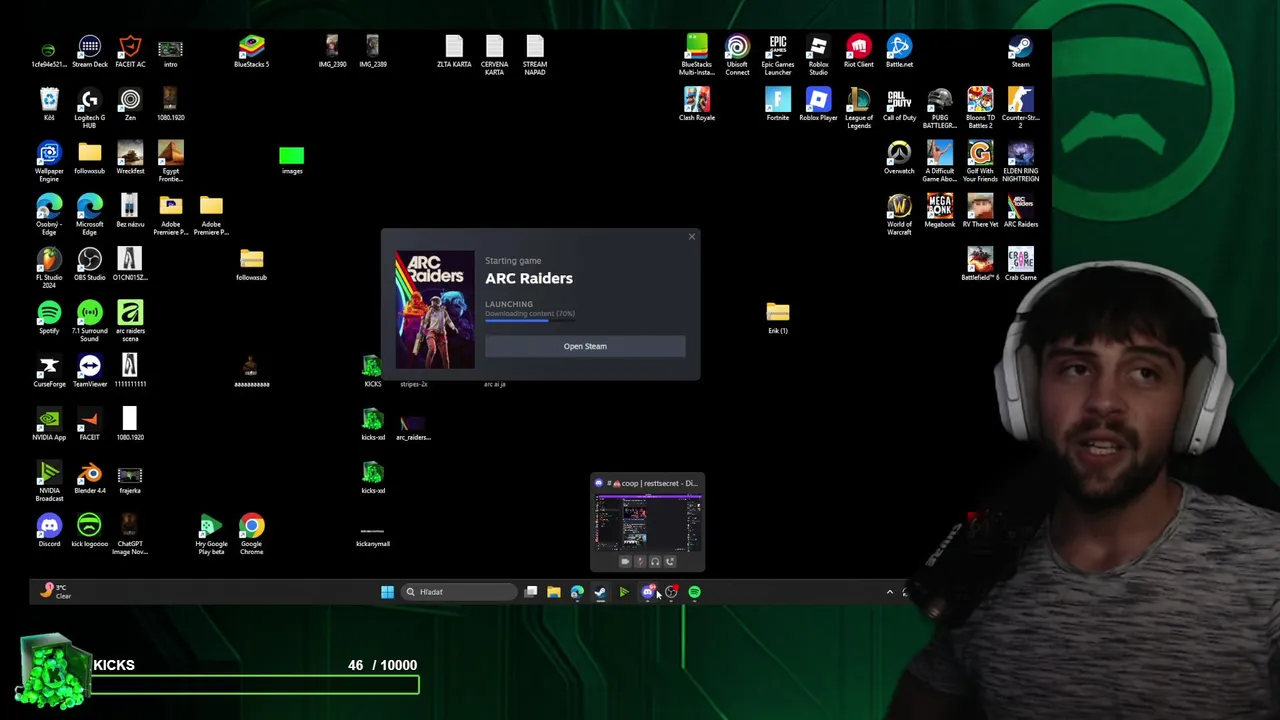
Task: Open the weather widget showing Clear
Action: point(55,591)
